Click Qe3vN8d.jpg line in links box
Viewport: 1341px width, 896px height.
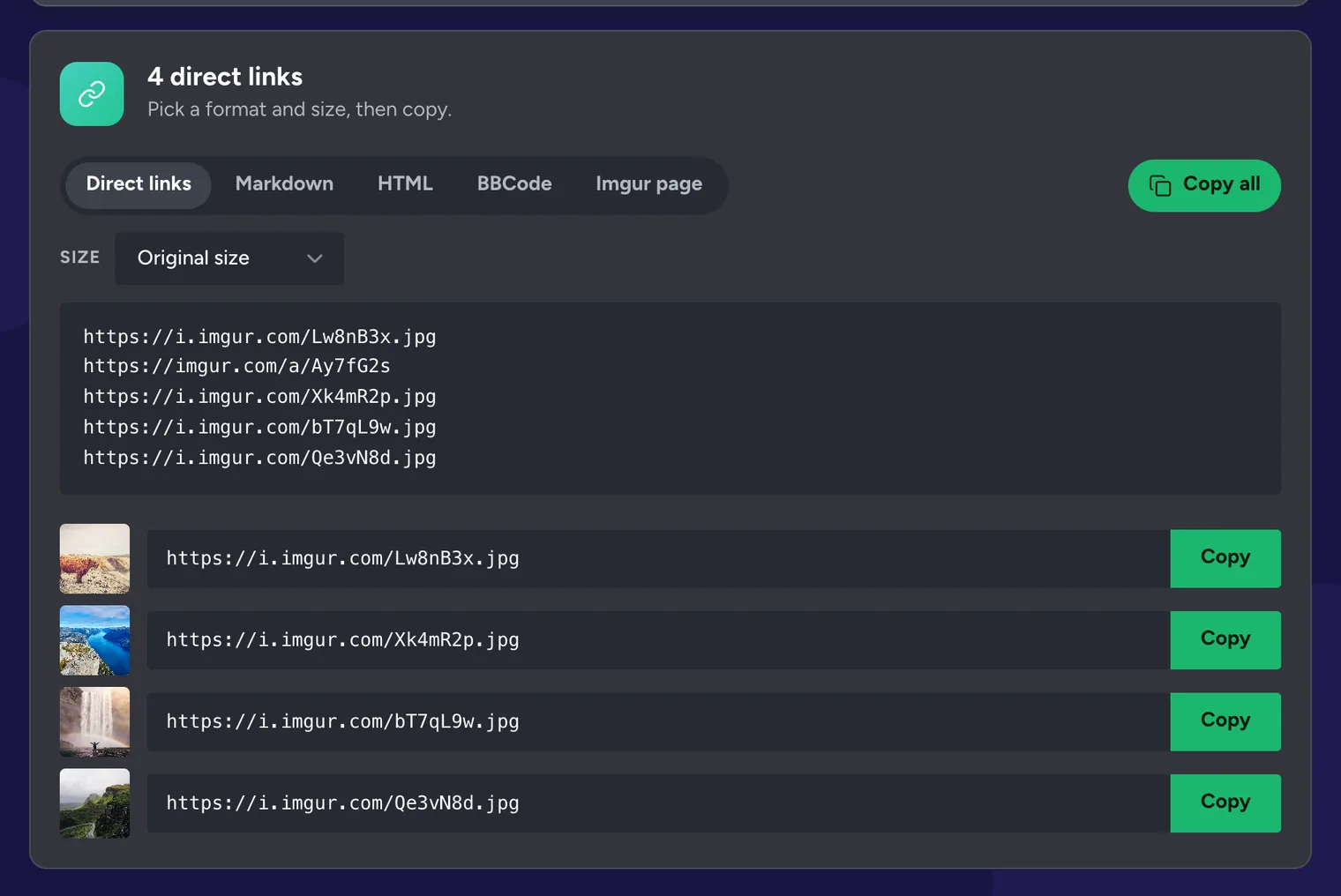[259, 458]
